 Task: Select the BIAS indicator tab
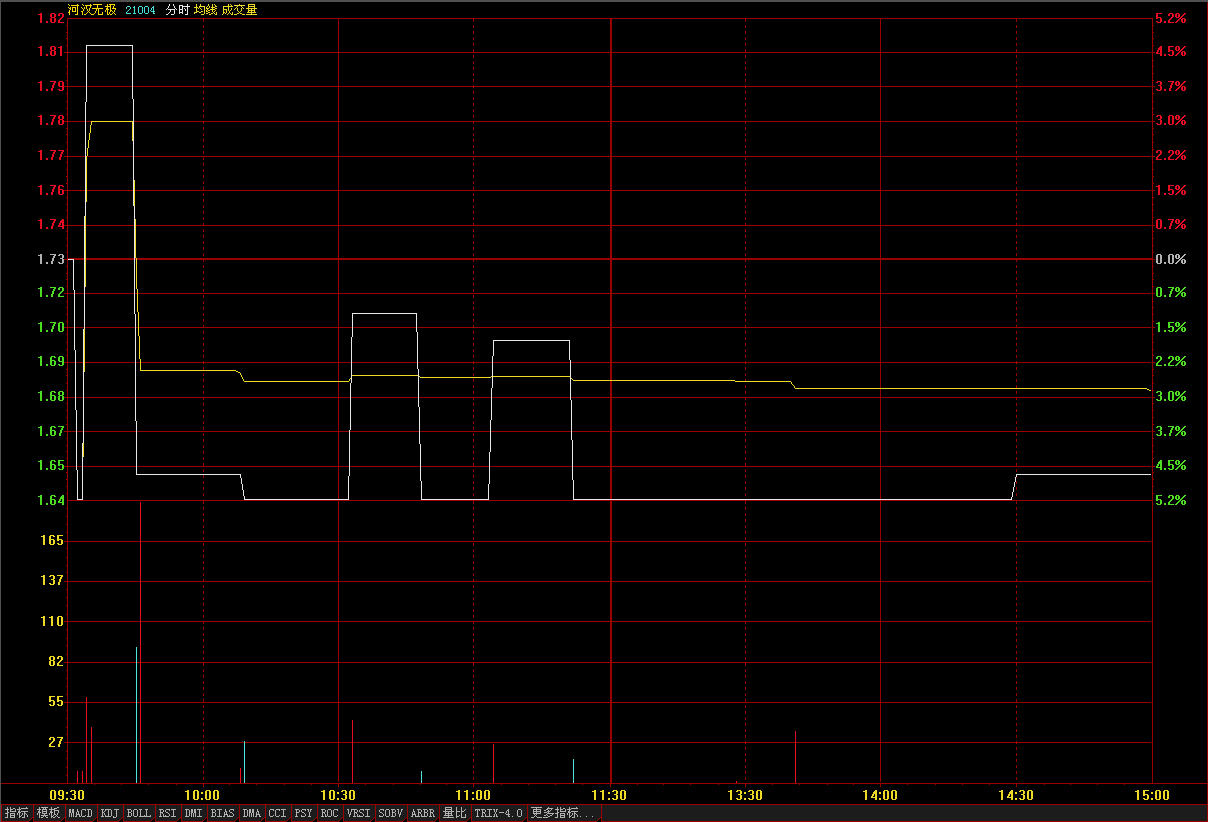(x=222, y=813)
